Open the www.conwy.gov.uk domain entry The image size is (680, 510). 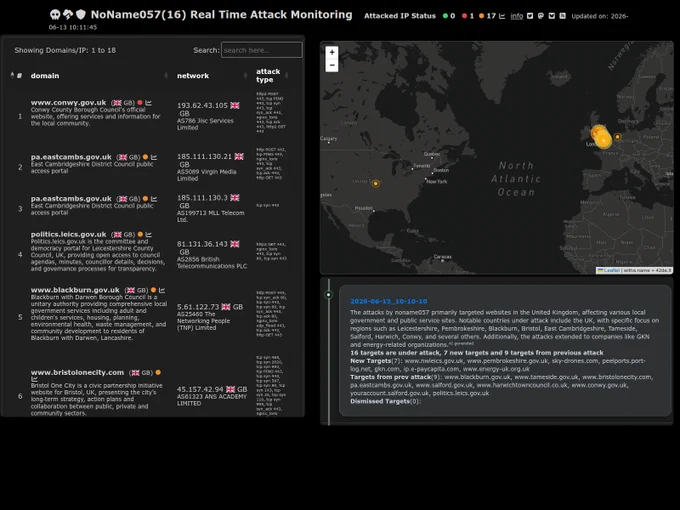[x=68, y=102]
